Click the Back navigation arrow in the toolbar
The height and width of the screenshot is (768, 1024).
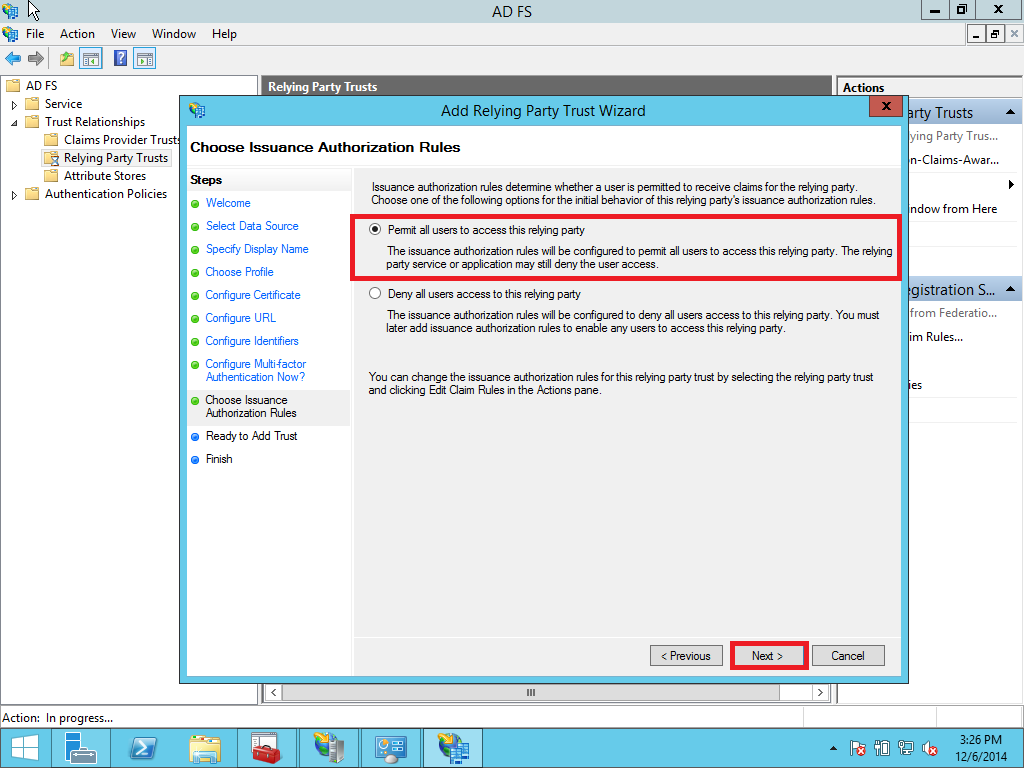pos(13,58)
